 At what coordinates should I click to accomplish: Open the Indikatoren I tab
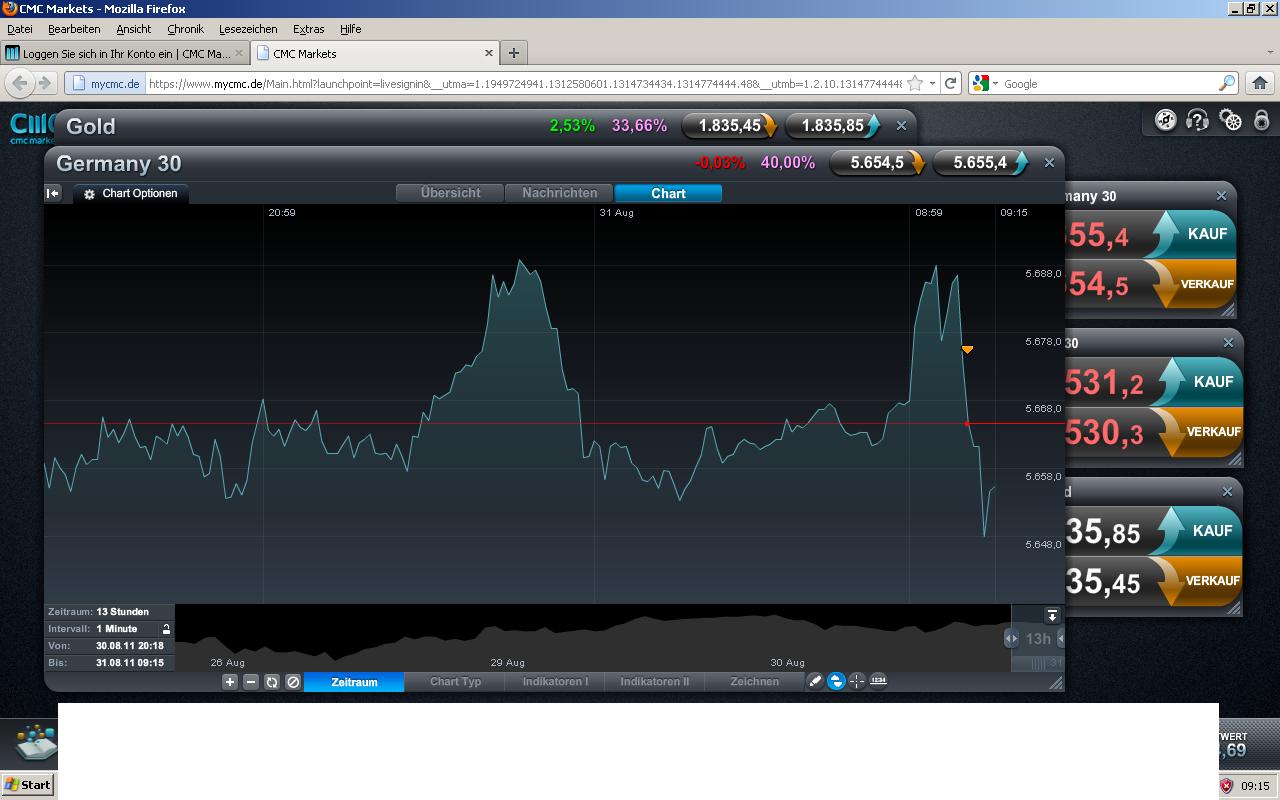[555, 682]
